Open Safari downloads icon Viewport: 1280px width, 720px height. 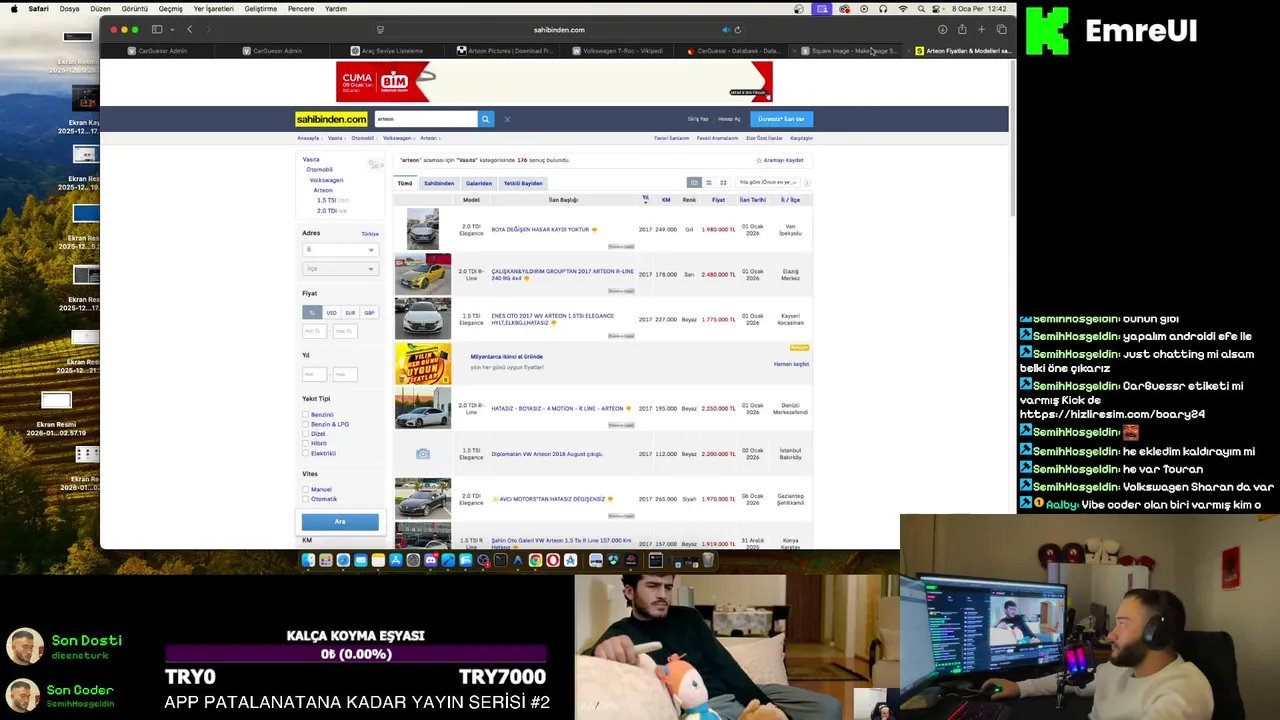(x=942, y=30)
